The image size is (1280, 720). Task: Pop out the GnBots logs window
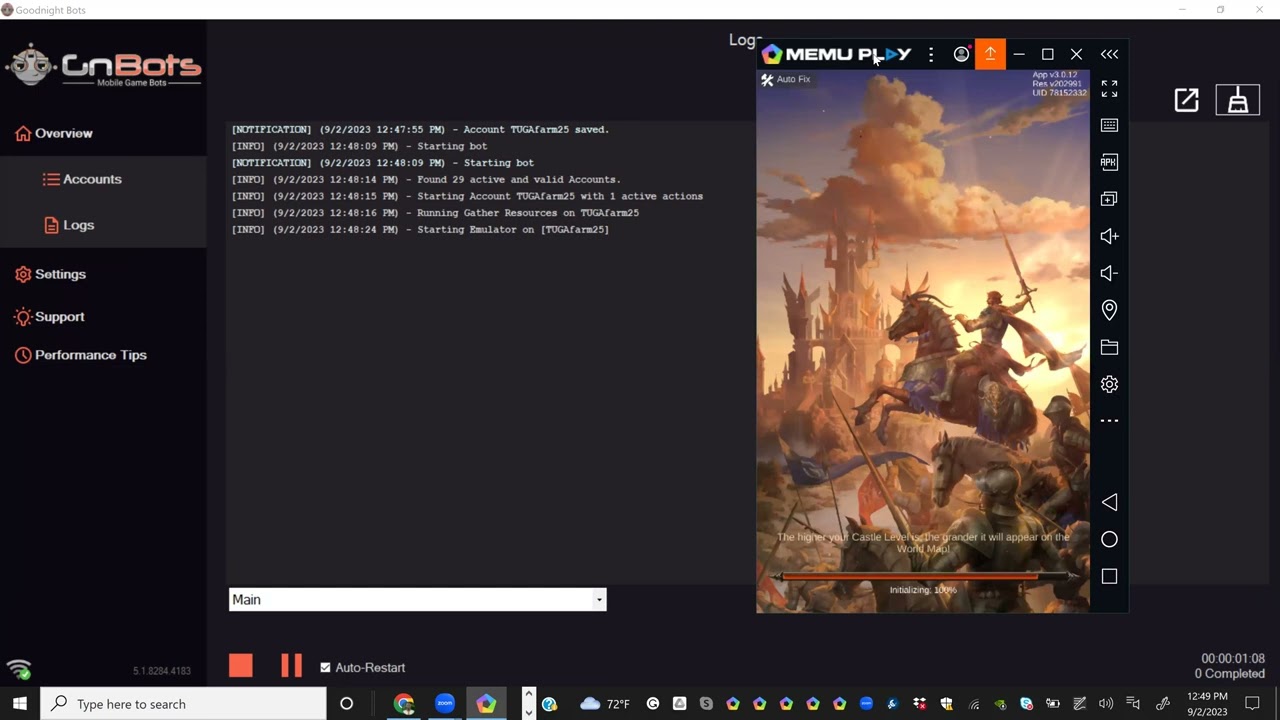(x=1186, y=100)
